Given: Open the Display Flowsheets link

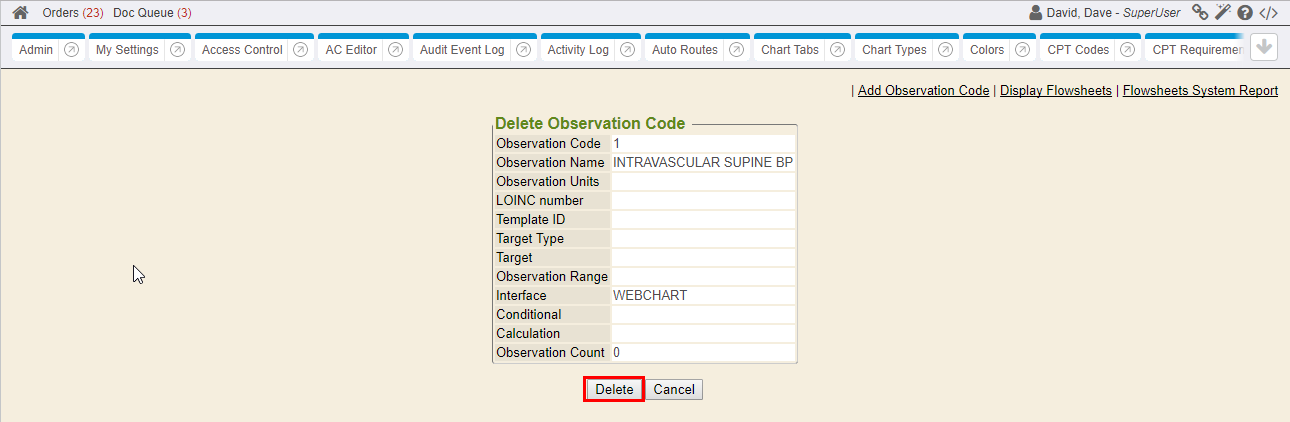Looking at the screenshot, I should coord(1055,91).
